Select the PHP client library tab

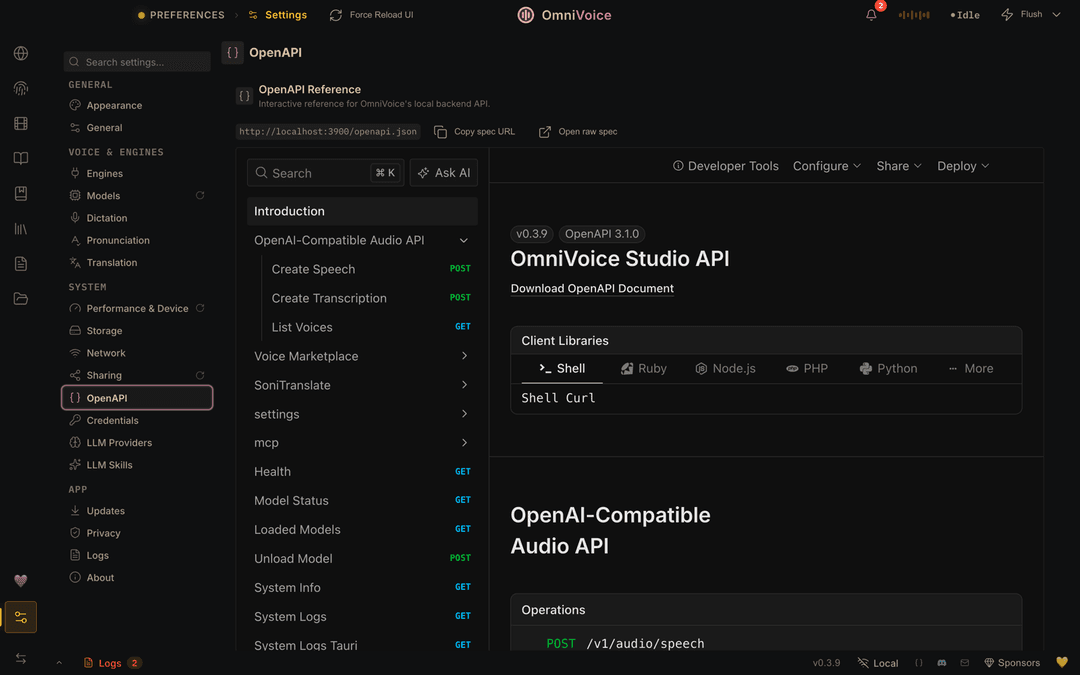coord(807,368)
